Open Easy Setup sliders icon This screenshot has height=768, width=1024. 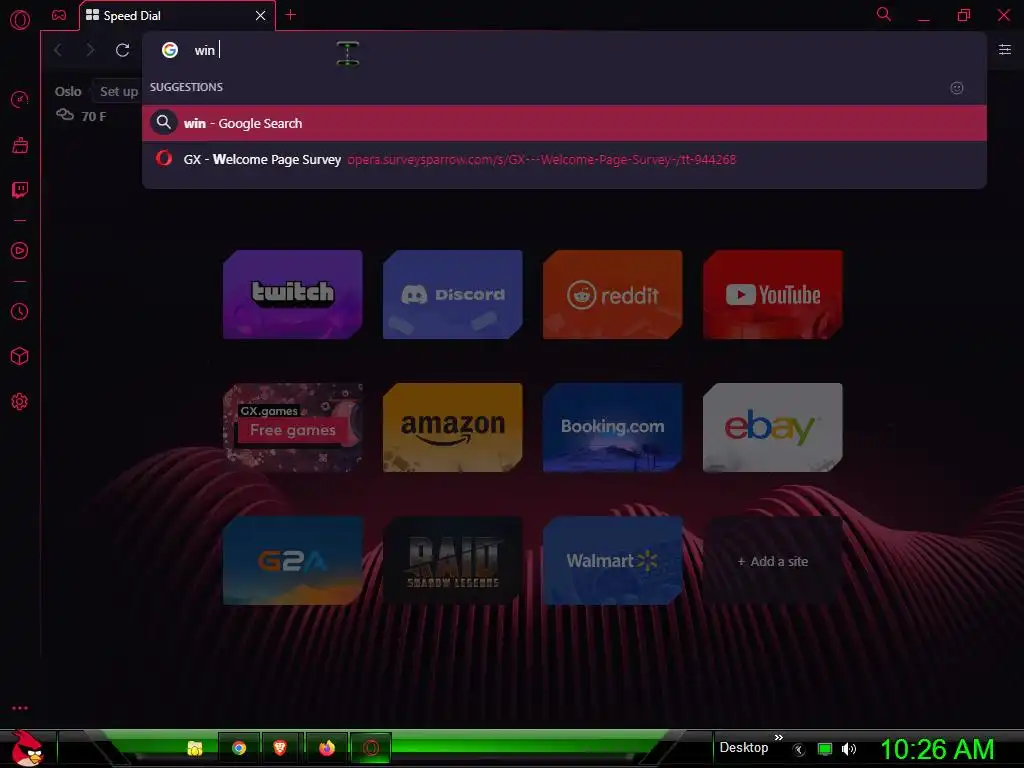1004,50
